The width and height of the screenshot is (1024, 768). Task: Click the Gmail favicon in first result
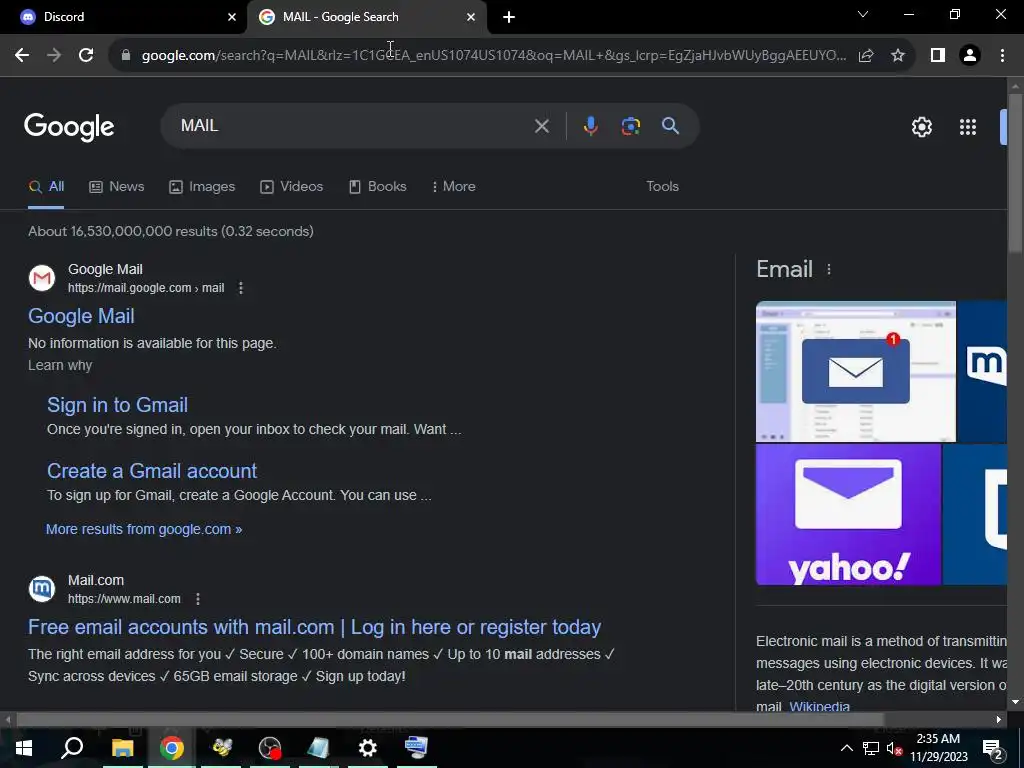click(x=42, y=278)
